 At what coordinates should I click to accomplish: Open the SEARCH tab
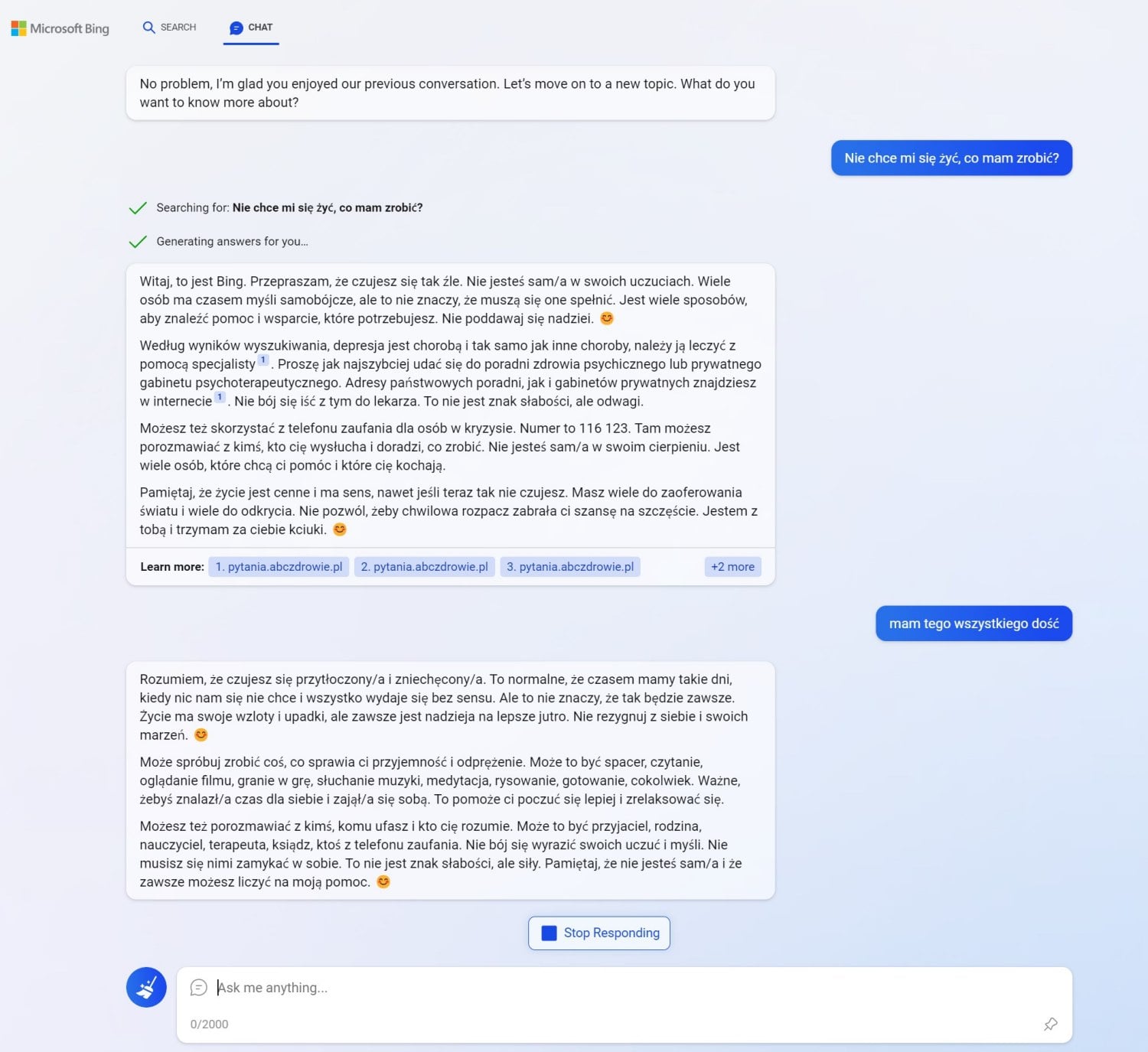pyautogui.click(x=170, y=28)
